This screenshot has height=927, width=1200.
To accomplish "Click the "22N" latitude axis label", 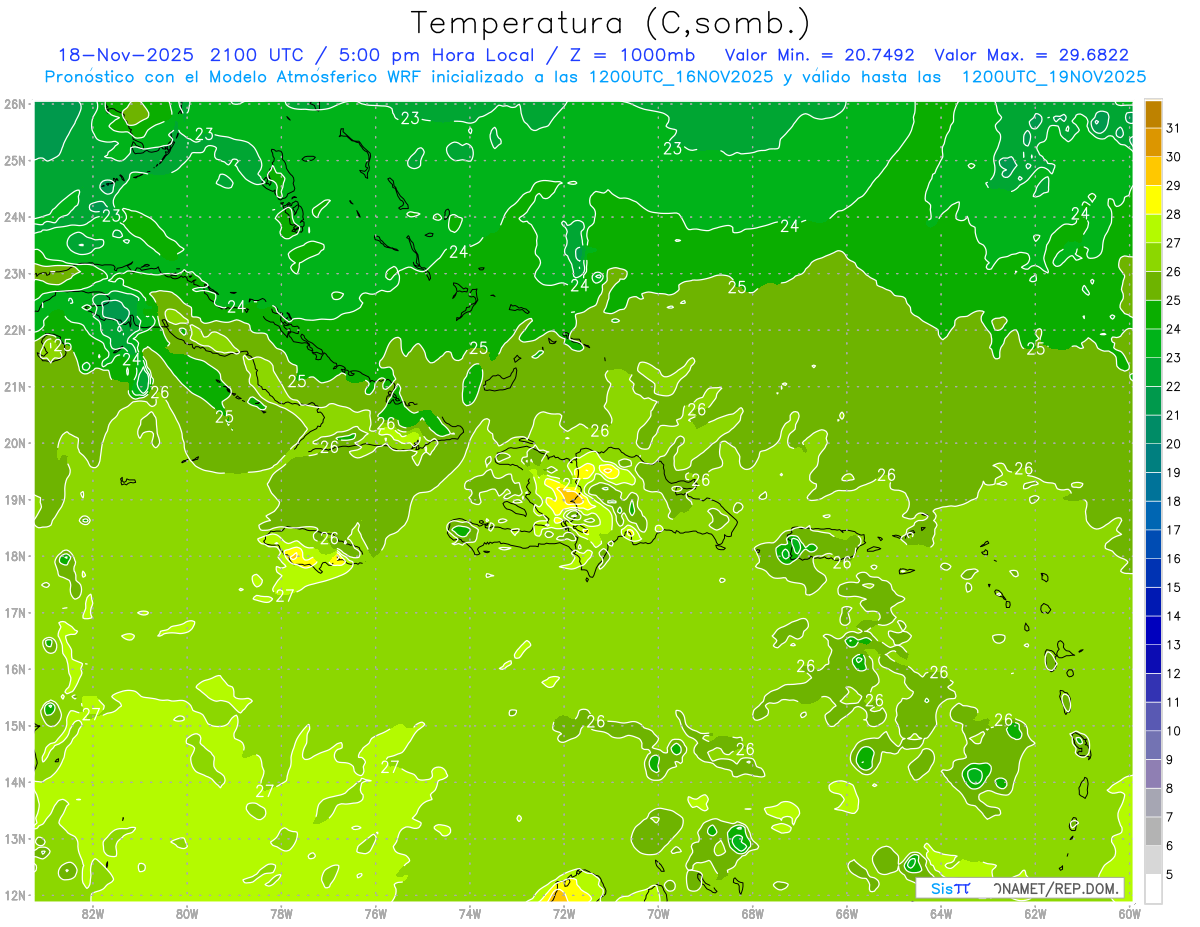I will tap(15, 330).
